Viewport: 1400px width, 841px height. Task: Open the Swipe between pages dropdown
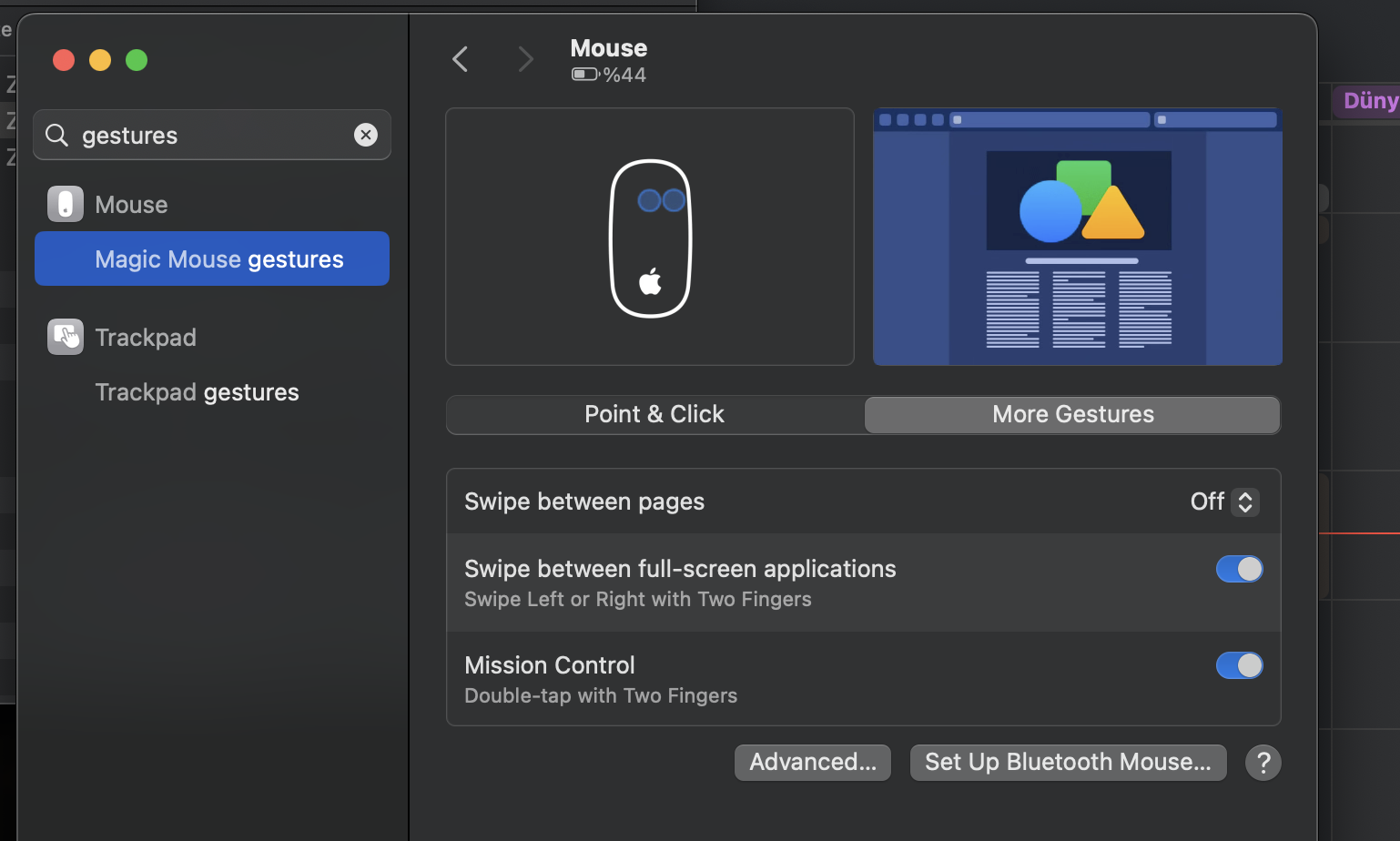tap(1224, 502)
